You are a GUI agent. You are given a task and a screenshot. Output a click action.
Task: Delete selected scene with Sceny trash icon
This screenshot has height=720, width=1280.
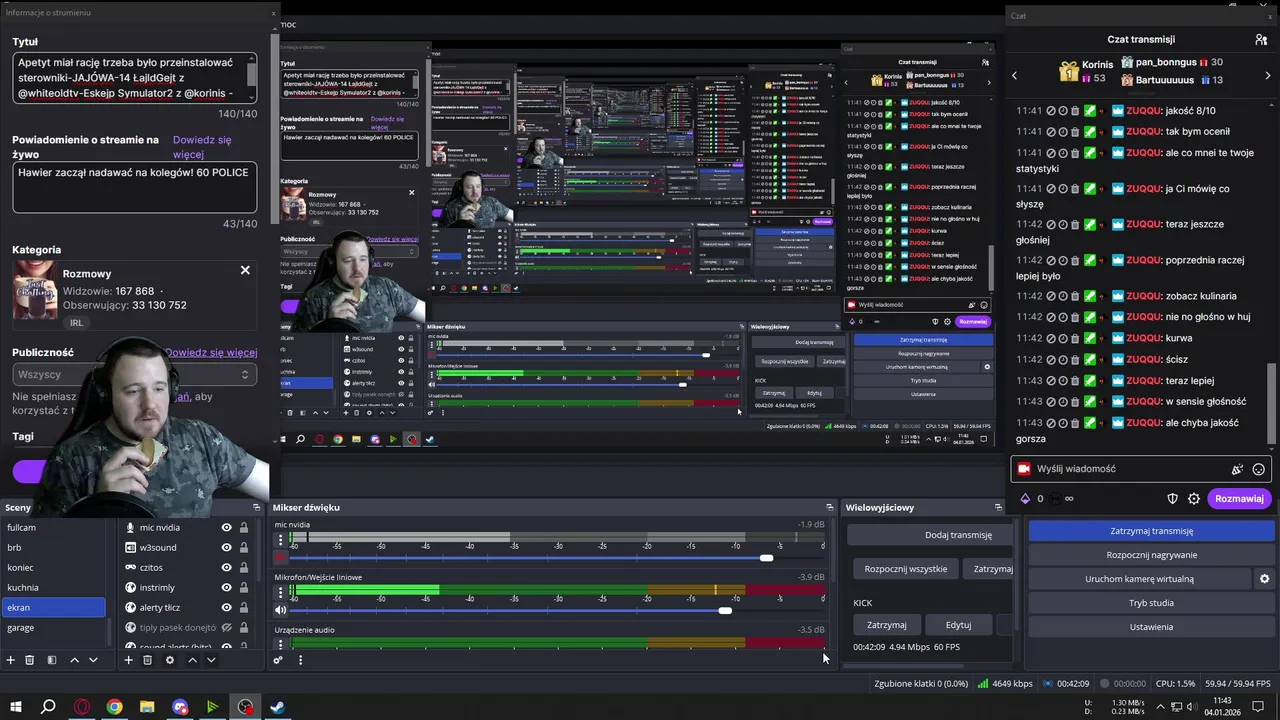pyautogui.click(x=30, y=660)
